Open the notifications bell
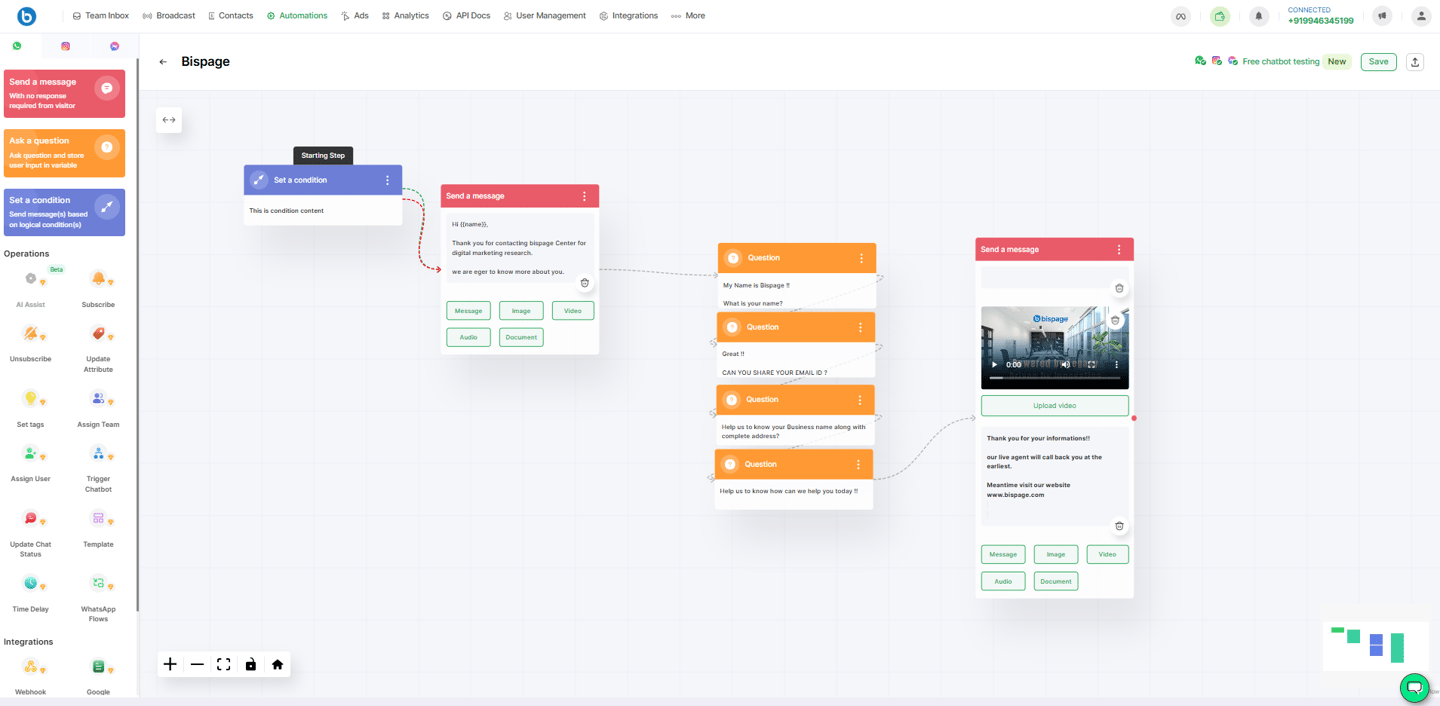This screenshot has width=1440, height=706. pos(1259,16)
